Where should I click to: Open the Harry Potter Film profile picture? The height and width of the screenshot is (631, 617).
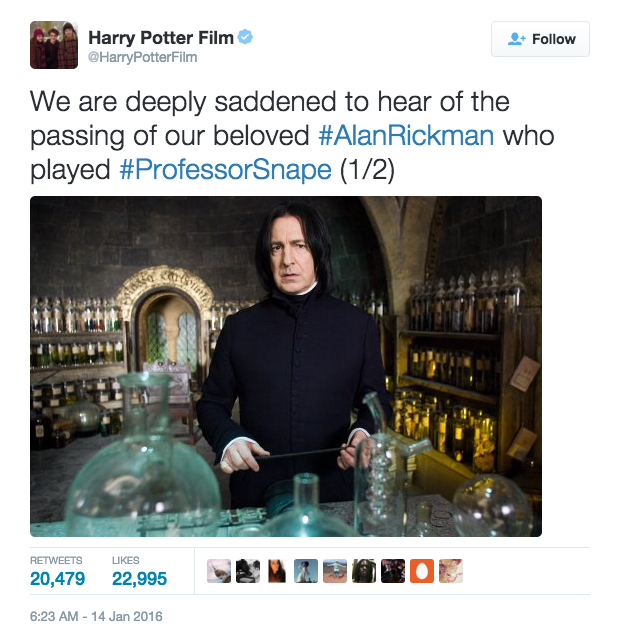(54, 45)
